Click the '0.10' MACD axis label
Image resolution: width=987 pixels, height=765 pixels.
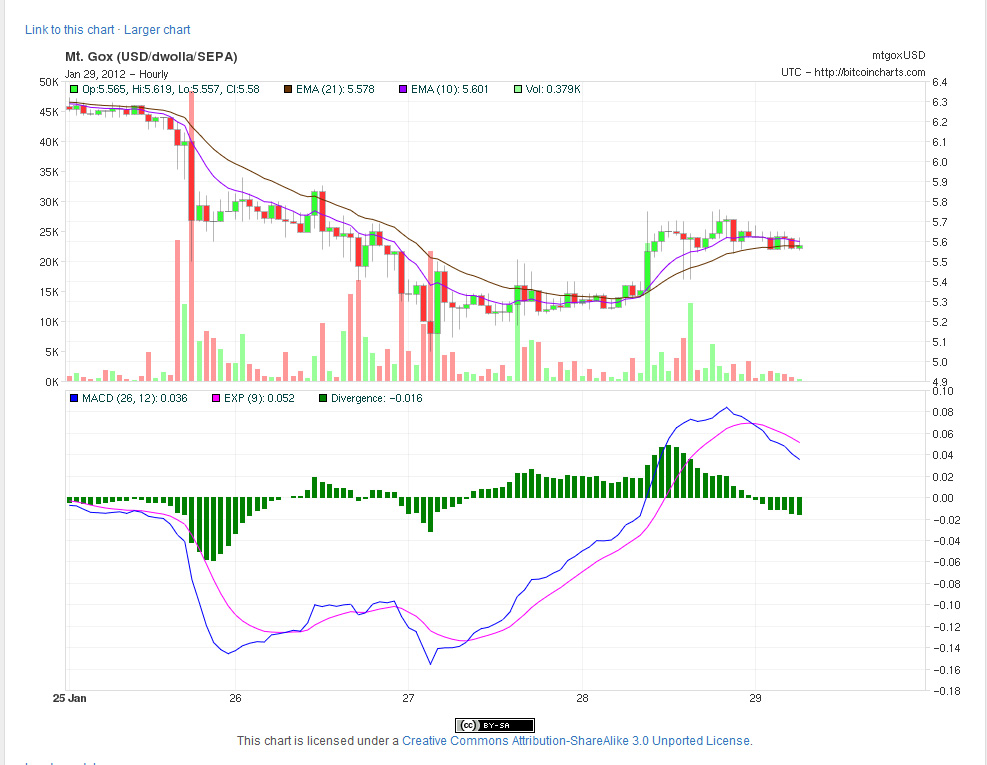pyautogui.click(x=943, y=390)
